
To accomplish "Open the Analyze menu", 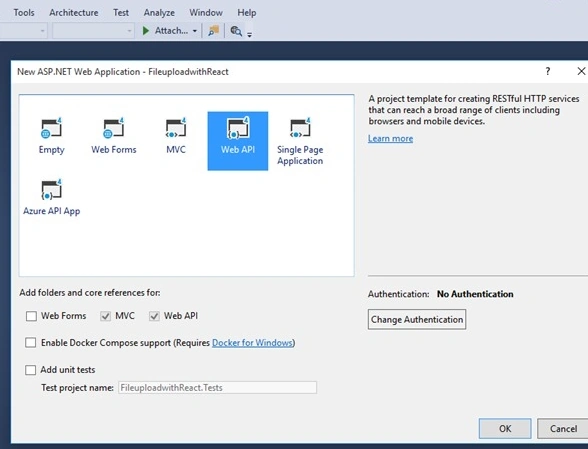I will [x=159, y=13].
